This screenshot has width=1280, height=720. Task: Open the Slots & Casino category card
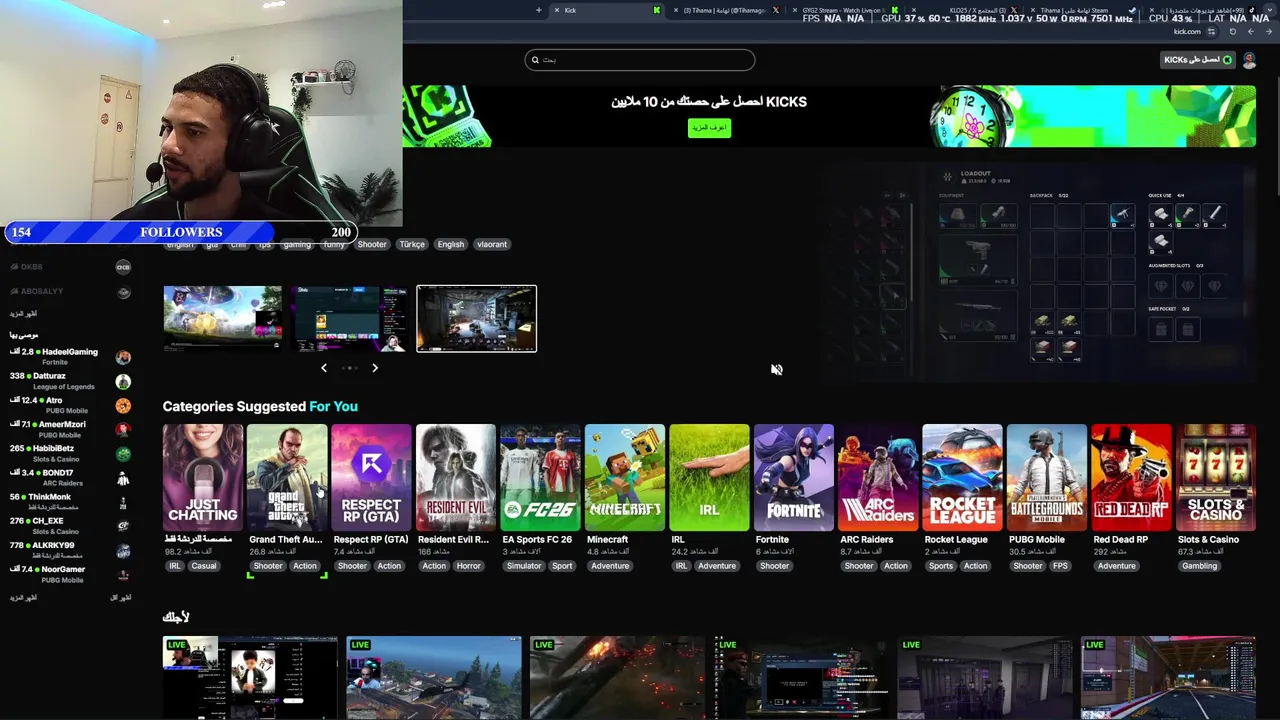1216,478
